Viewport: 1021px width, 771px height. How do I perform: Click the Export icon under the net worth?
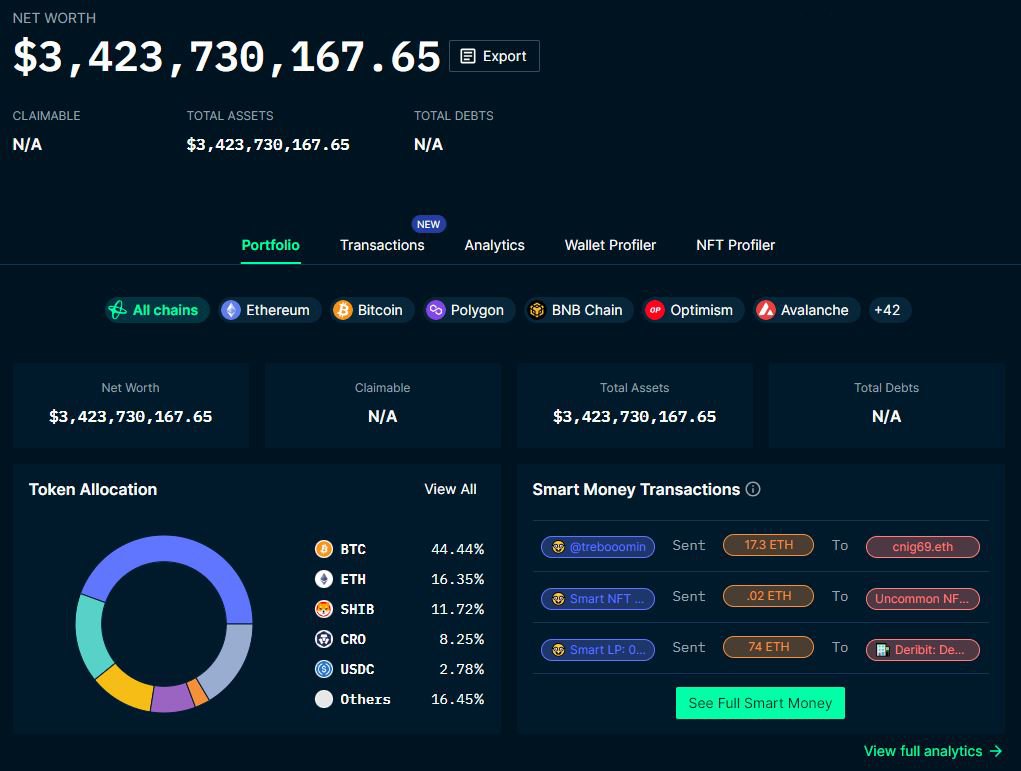point(467,56)
